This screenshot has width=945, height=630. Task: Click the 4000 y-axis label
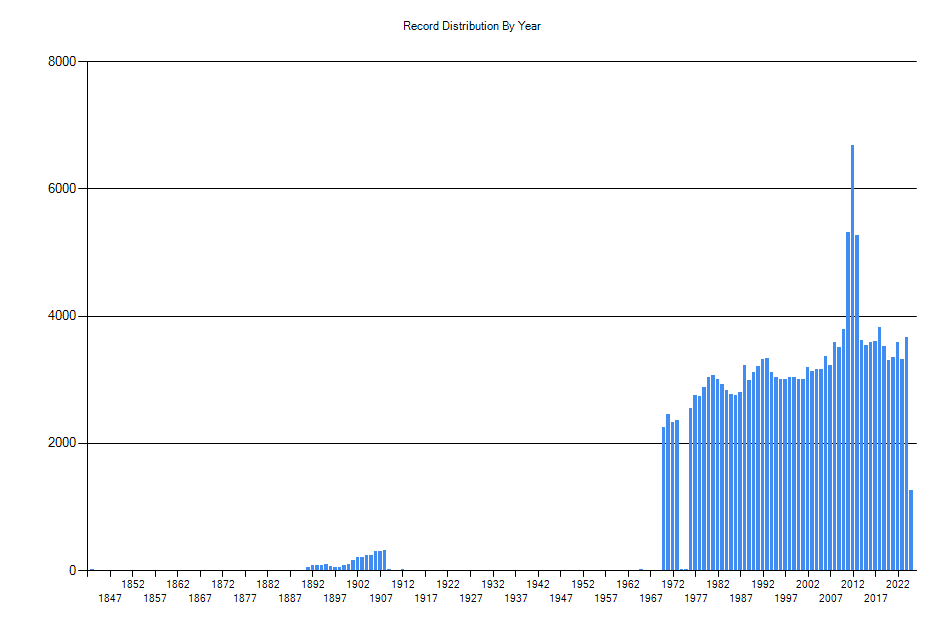[x=61, y=316]
